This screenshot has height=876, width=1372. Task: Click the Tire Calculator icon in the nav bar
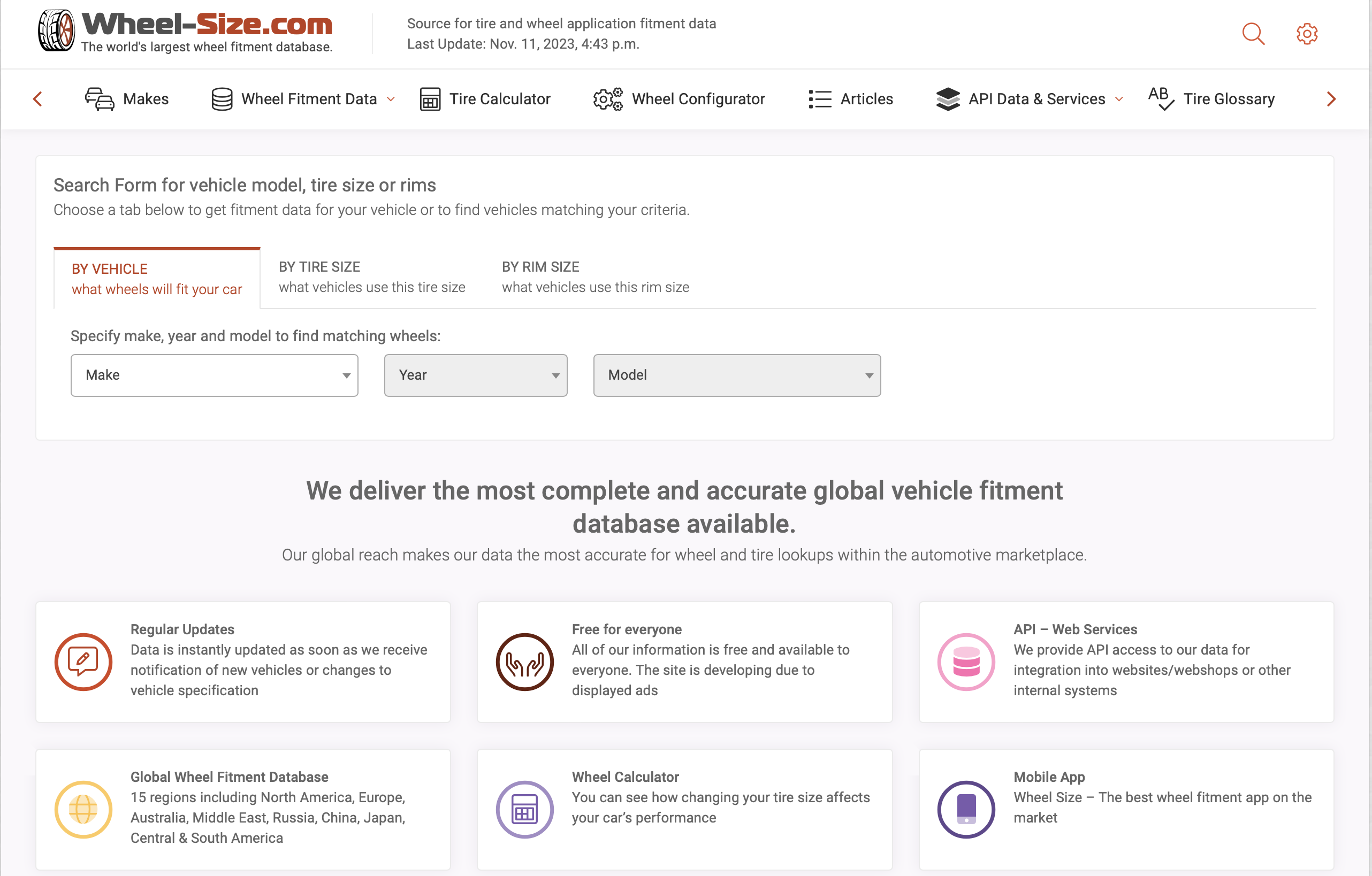[x=430, y=99]
